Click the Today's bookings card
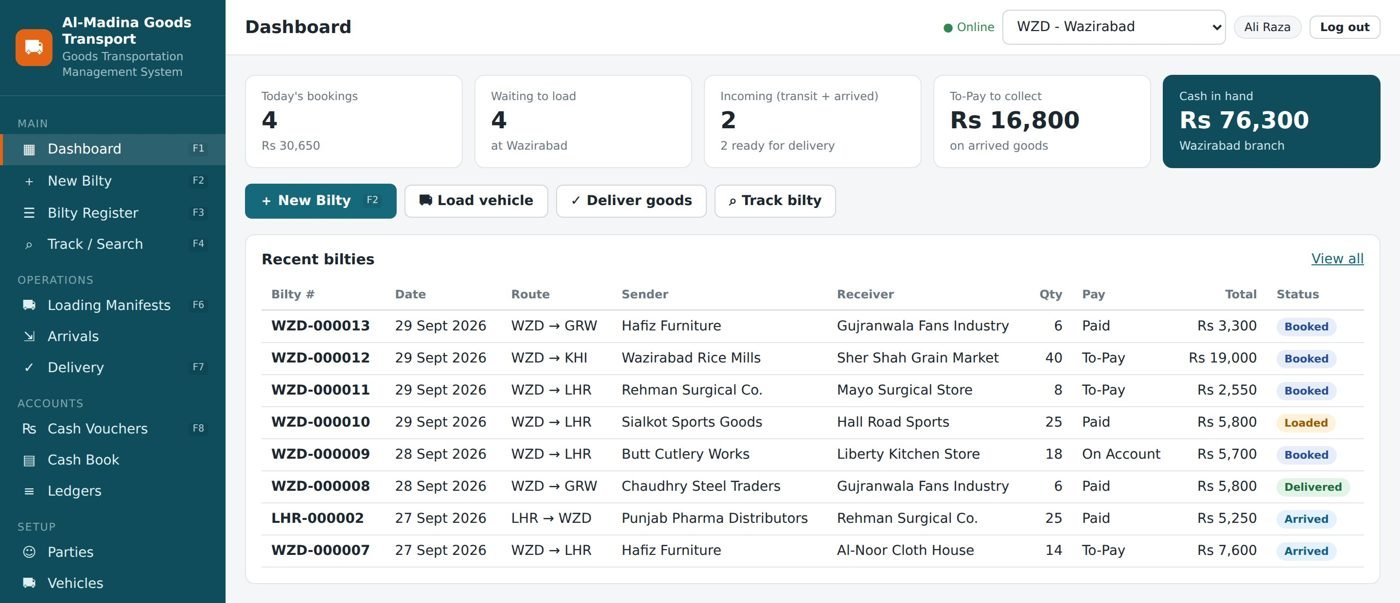1400x603 pixels. (354, 121)
